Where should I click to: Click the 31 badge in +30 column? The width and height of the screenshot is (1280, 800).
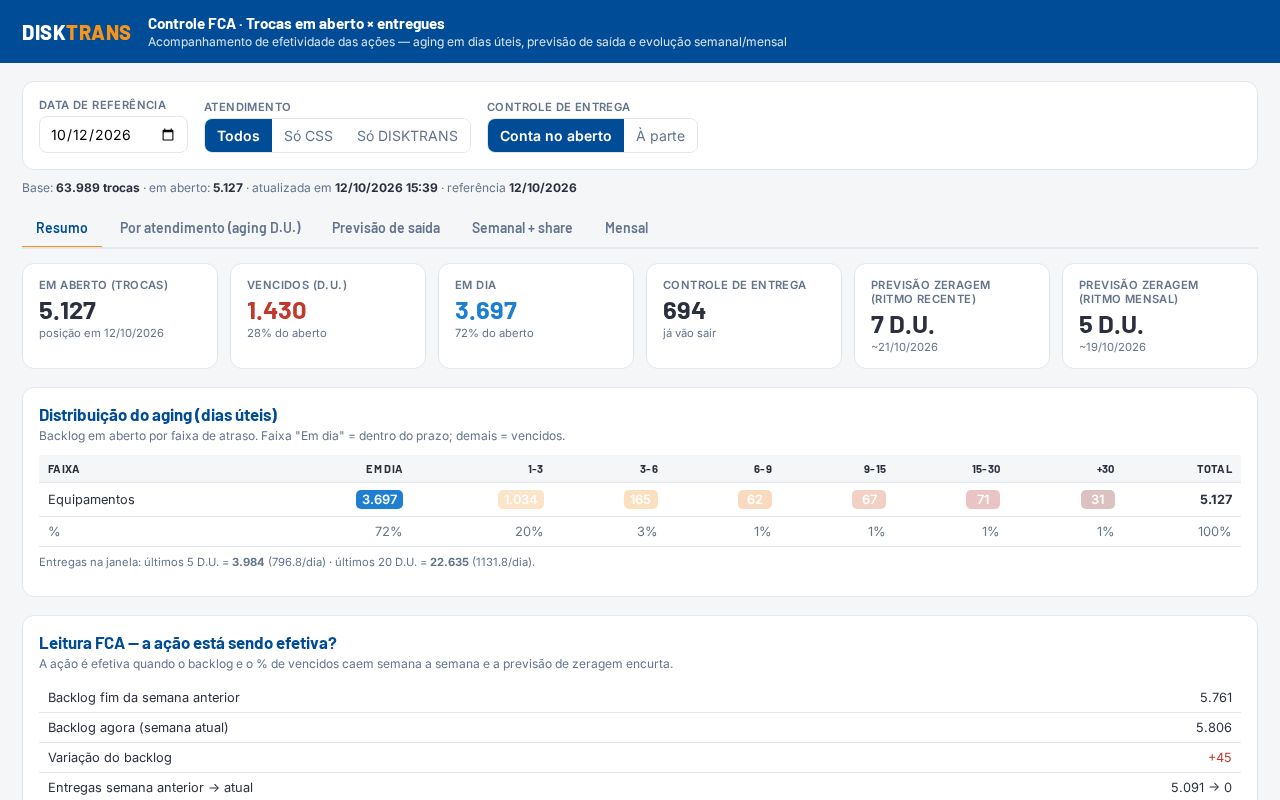pyautogui.click(x=1098, y=499)
